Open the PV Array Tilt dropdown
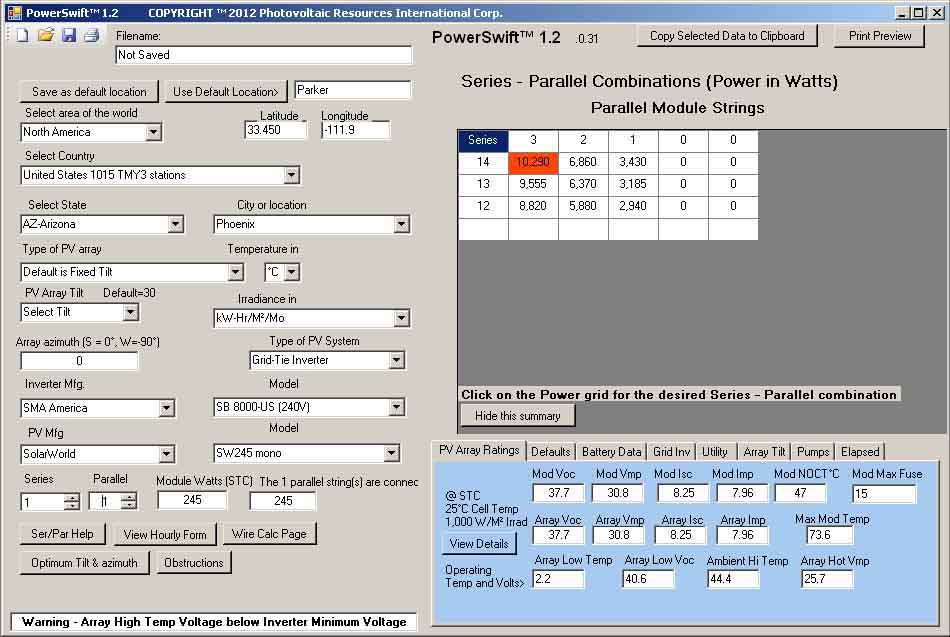950x637 pixels. [x=130, y=312]
